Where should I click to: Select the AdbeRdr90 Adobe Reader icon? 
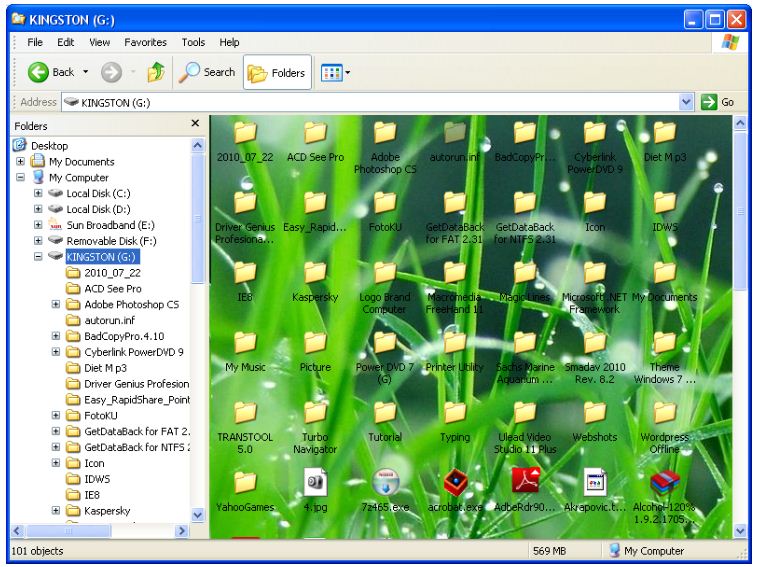point(525,481)
